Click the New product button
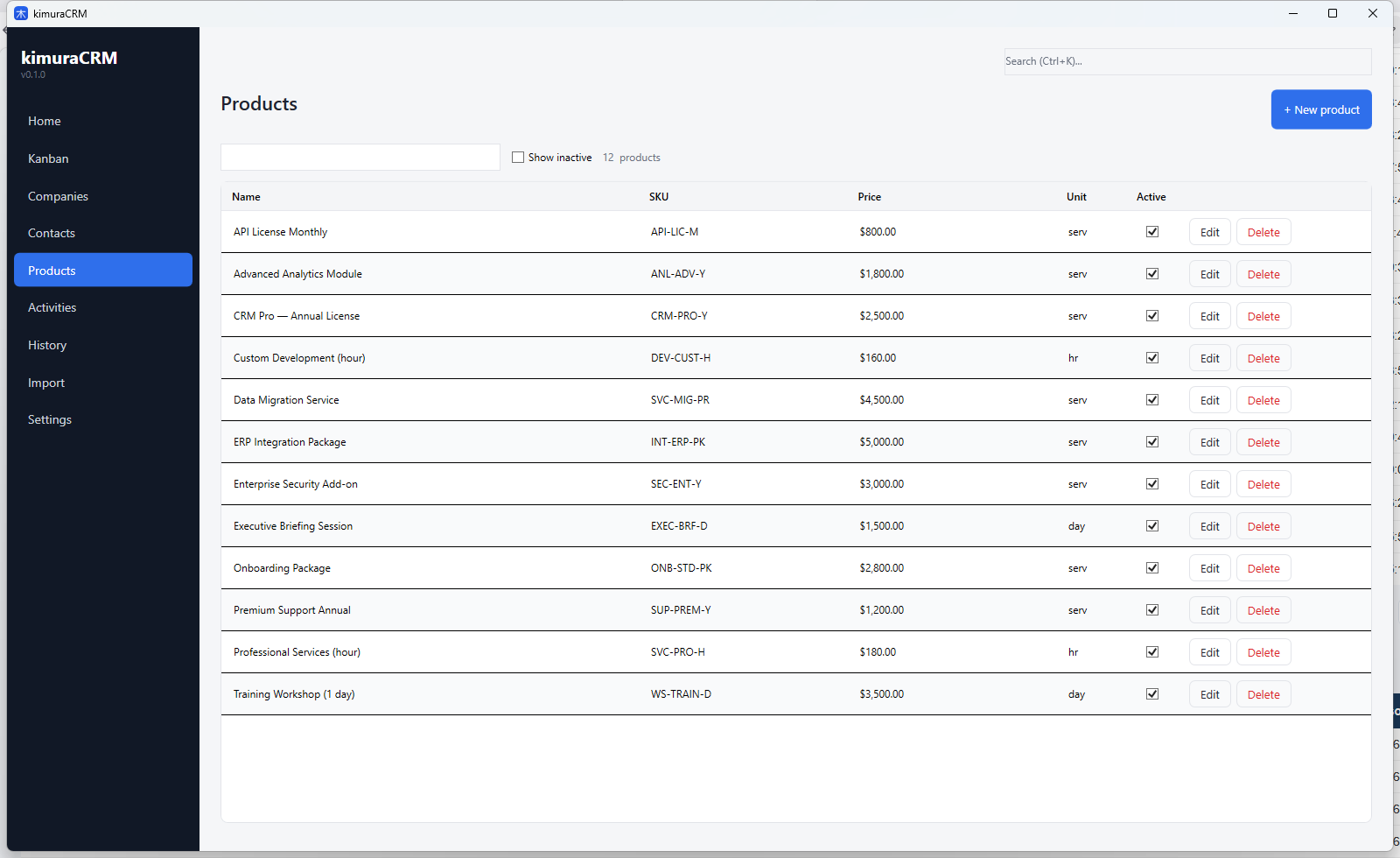The image size is (1400, 858). 1320,109
